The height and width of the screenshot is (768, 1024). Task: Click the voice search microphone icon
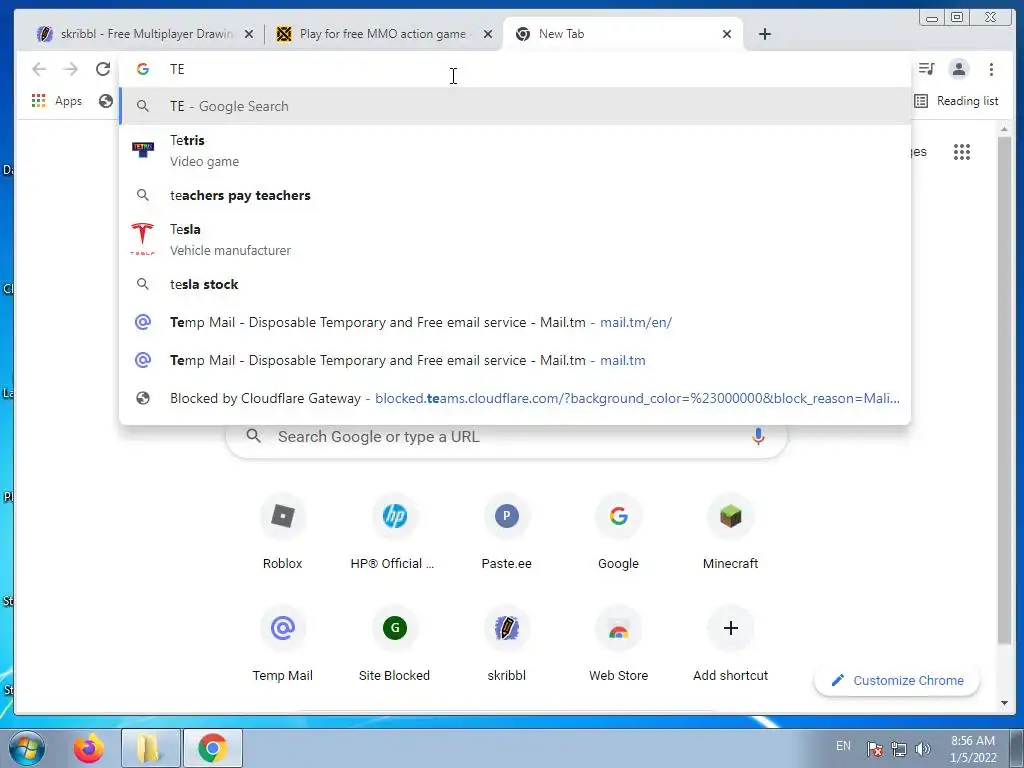758,436
